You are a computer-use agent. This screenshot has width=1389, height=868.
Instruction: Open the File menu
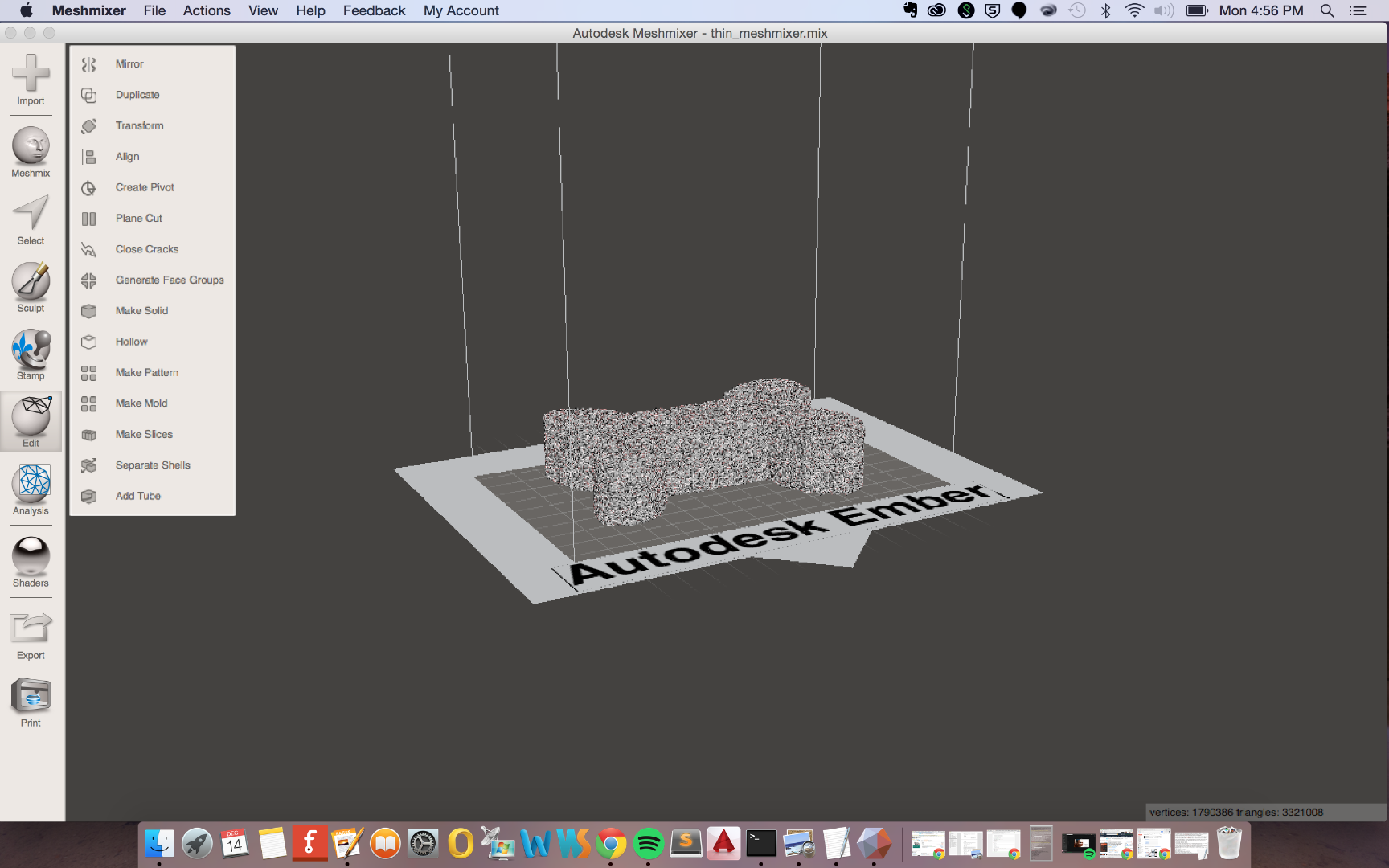(x=154, y=10)
